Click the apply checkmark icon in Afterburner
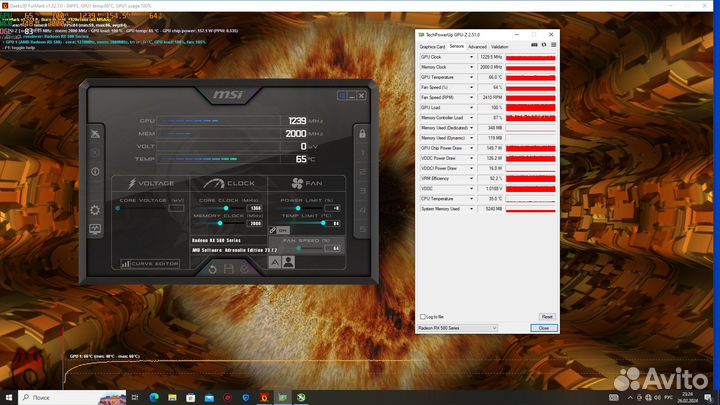This screenshot has width=720, height=405. 244,269
